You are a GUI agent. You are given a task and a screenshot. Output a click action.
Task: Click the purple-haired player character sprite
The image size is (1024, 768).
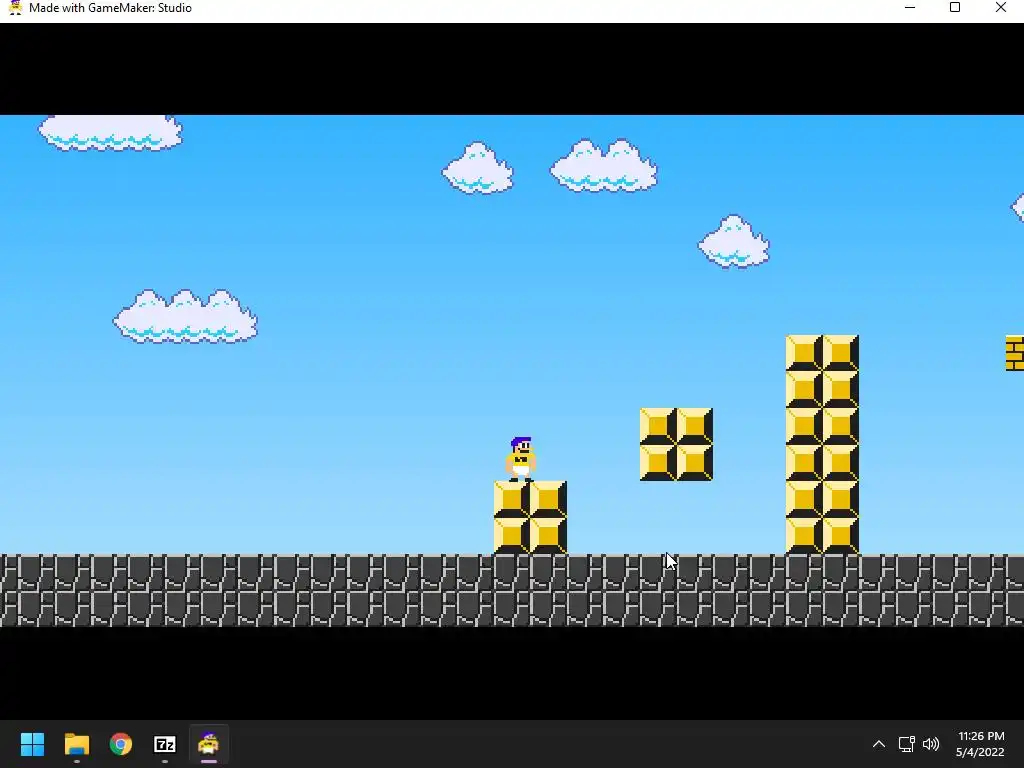tap(520, 459)
